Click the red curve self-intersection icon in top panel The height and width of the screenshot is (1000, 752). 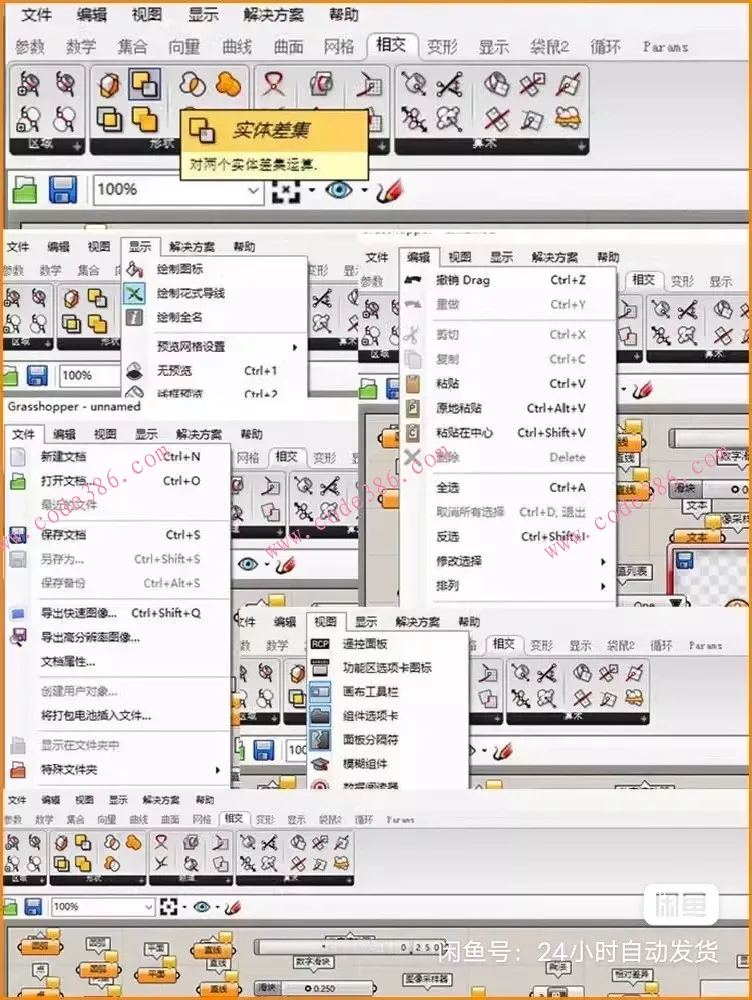(274, 84)
